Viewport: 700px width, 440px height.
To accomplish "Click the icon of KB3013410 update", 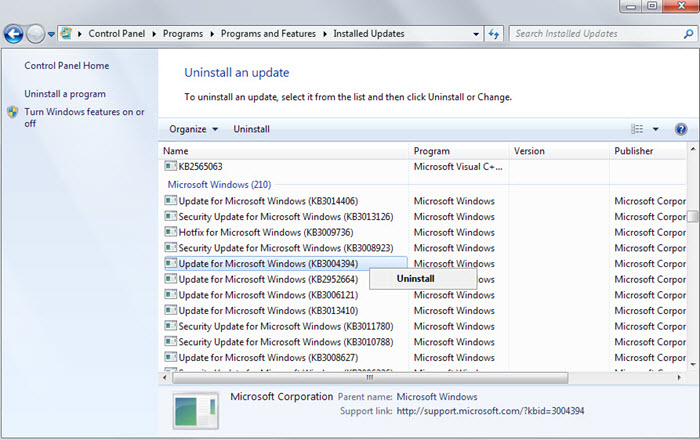I will tap(171, 310).
